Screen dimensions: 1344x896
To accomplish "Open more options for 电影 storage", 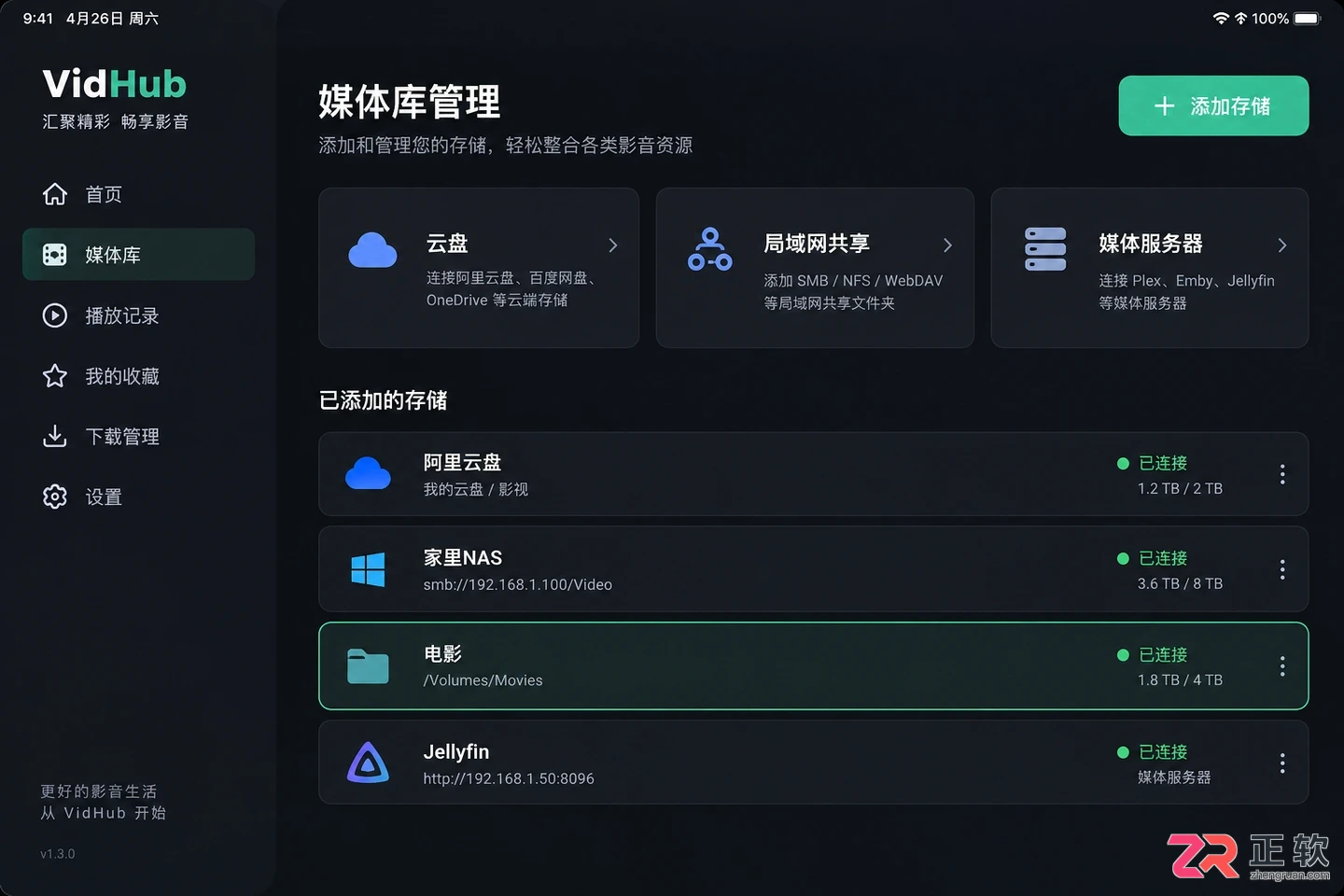I will pos(1282,666).
